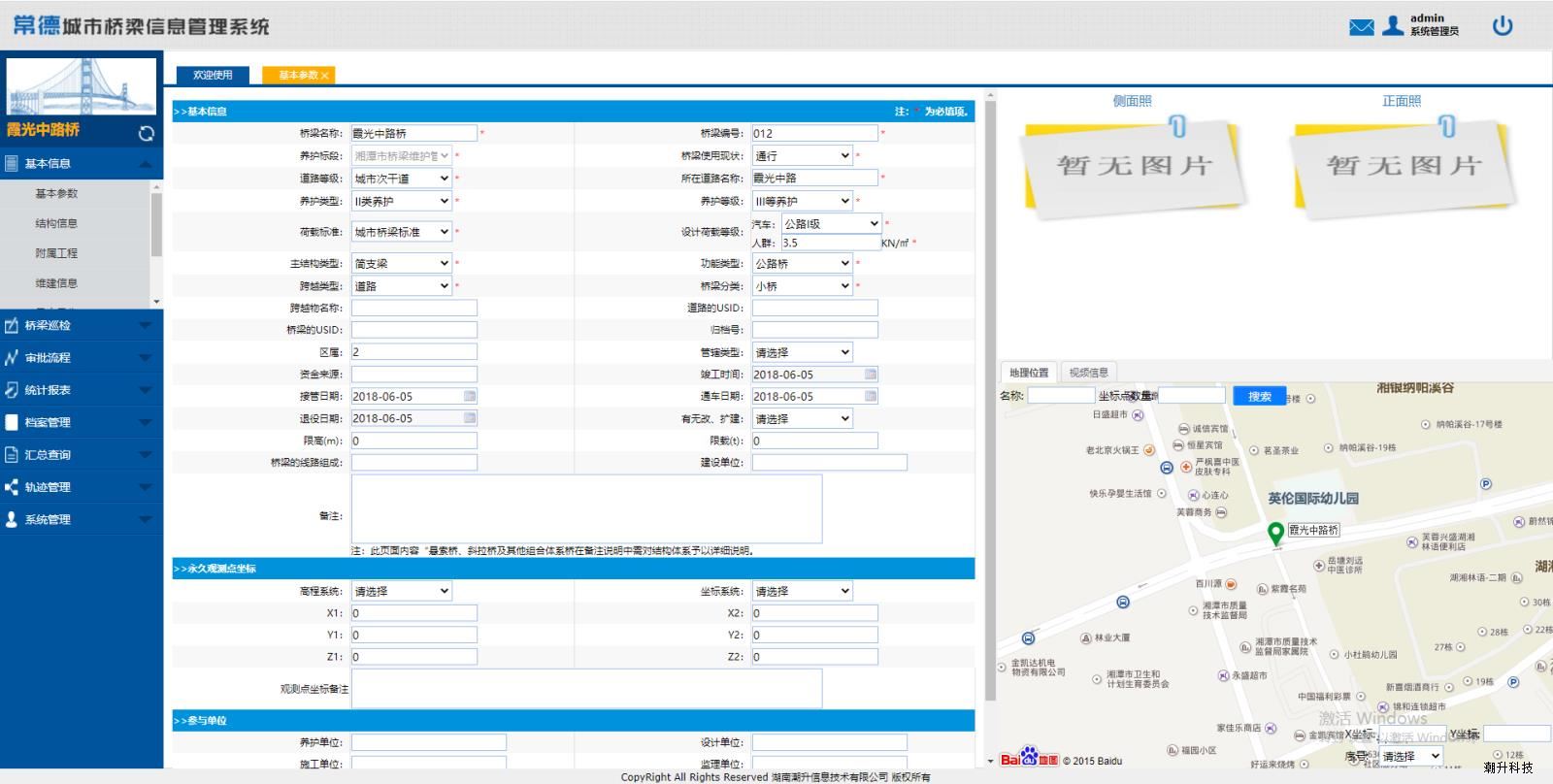Viewport: 1553px width, 784px height.
Task: Open the mail envelope icon in header
Action: point(1362,27)
